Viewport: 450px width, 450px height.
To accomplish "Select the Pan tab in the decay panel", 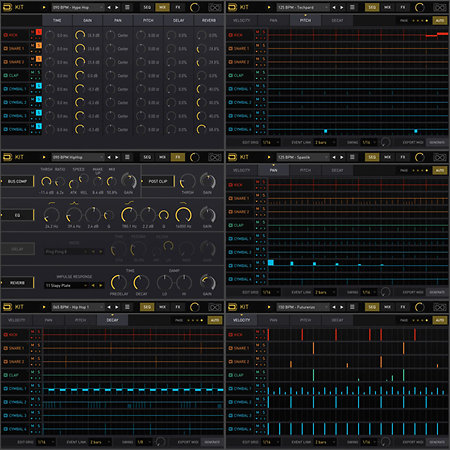I will (x=49, y=320).
